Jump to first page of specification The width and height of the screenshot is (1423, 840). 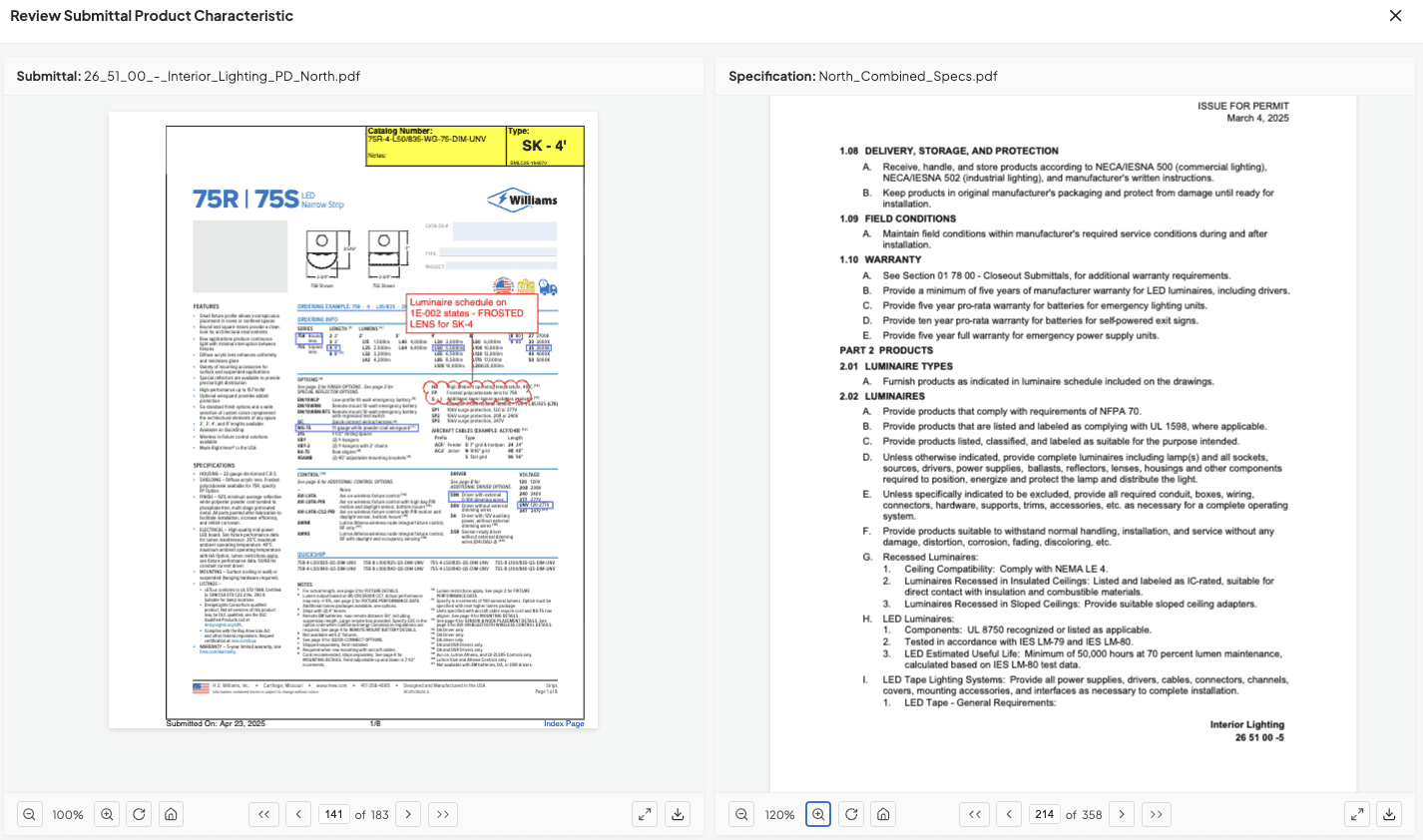975,814
